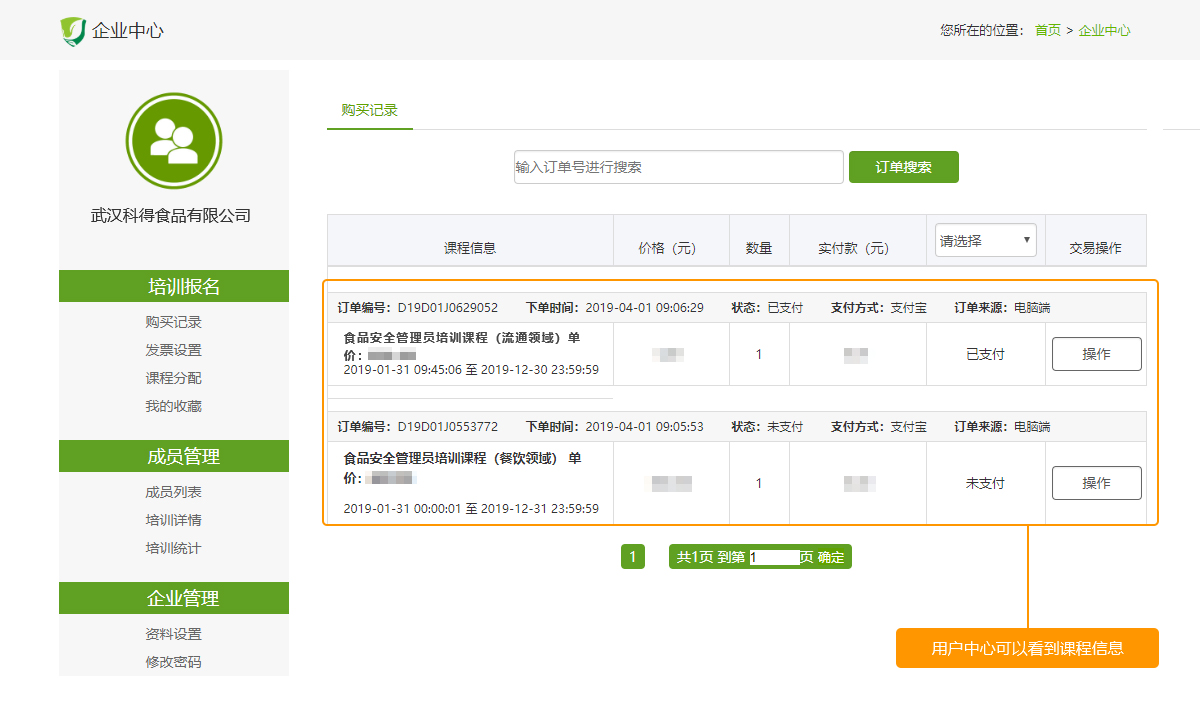Click the green shield logo icon

point(73,31)
